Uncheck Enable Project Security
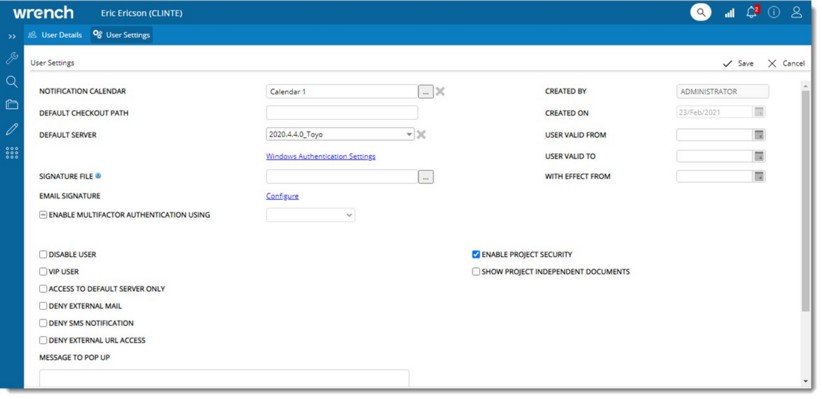 pyautogui.click(x=476, y=254)
